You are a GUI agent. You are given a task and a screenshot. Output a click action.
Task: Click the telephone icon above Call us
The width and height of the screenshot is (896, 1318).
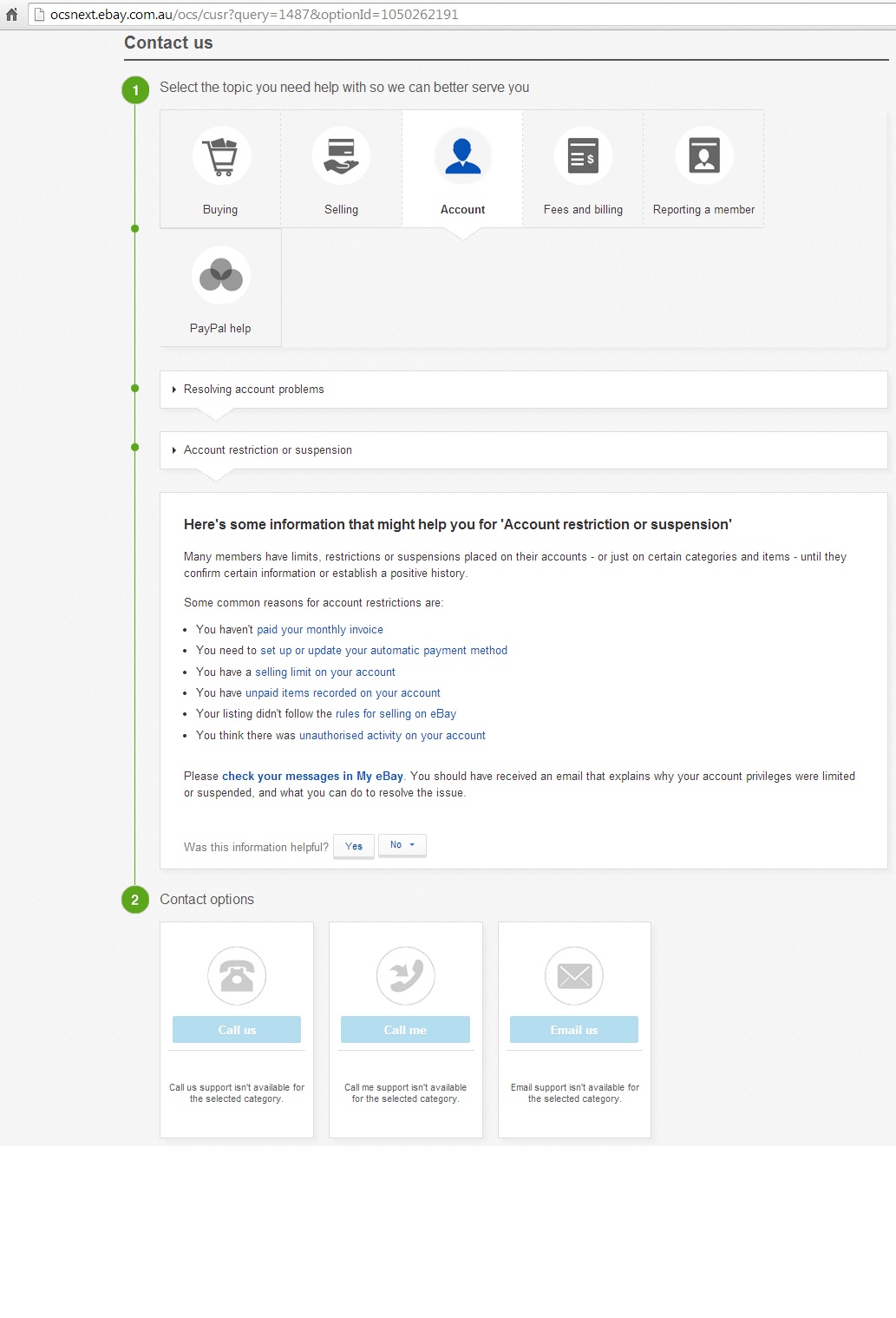click(x=236, y=975)
